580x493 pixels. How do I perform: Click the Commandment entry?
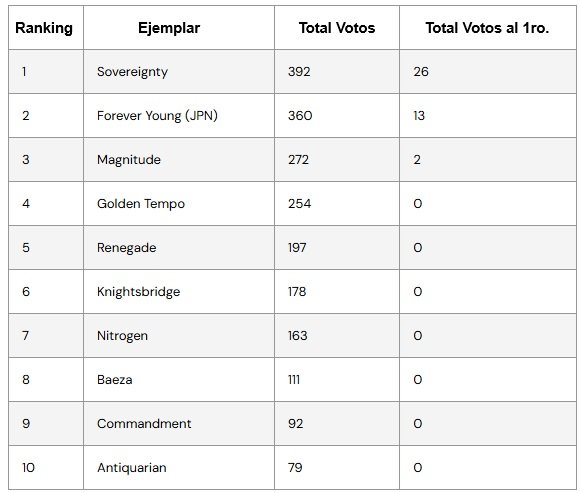(x=144, y=424)
